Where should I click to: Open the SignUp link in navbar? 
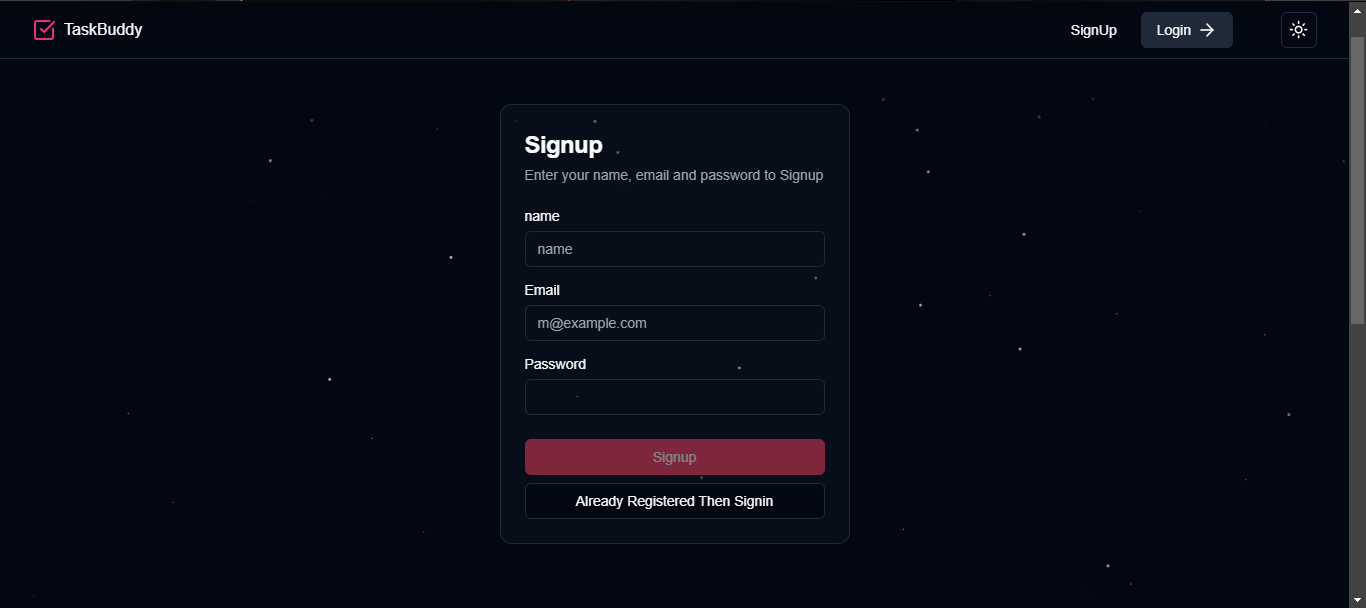1093,30
